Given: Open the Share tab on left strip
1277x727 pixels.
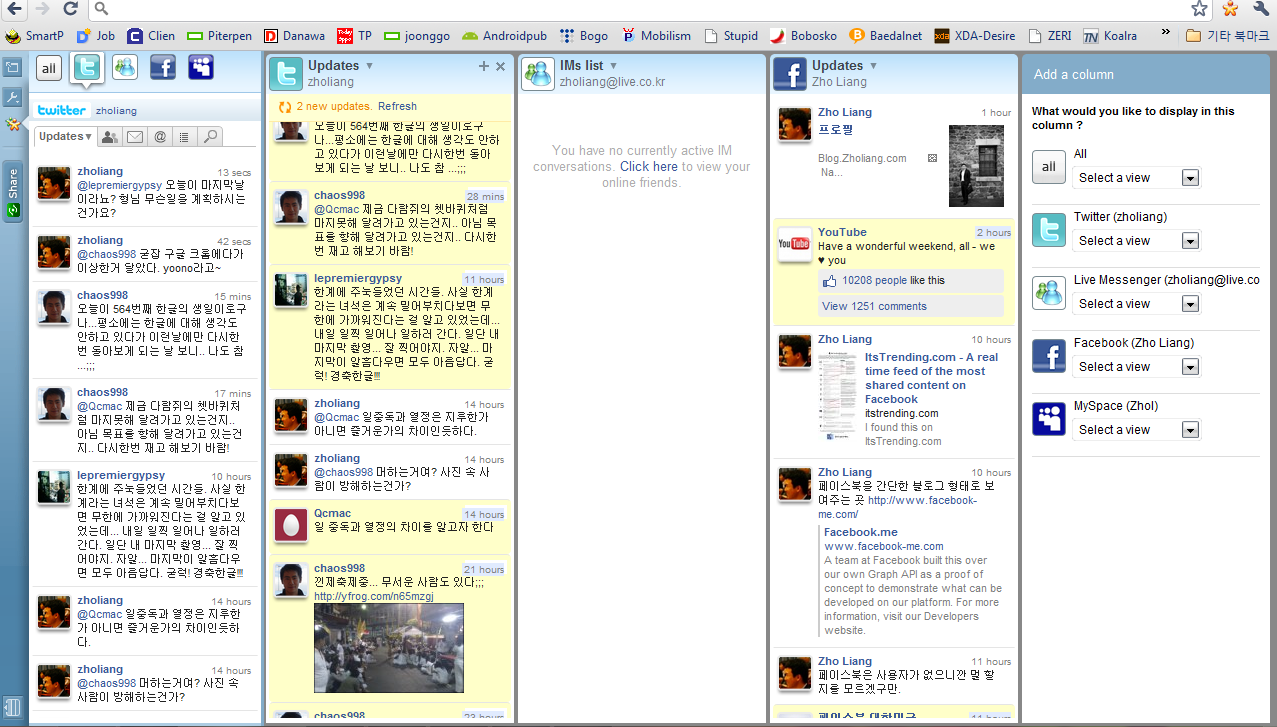Looking at the screenshot, I should pos(13,191).
